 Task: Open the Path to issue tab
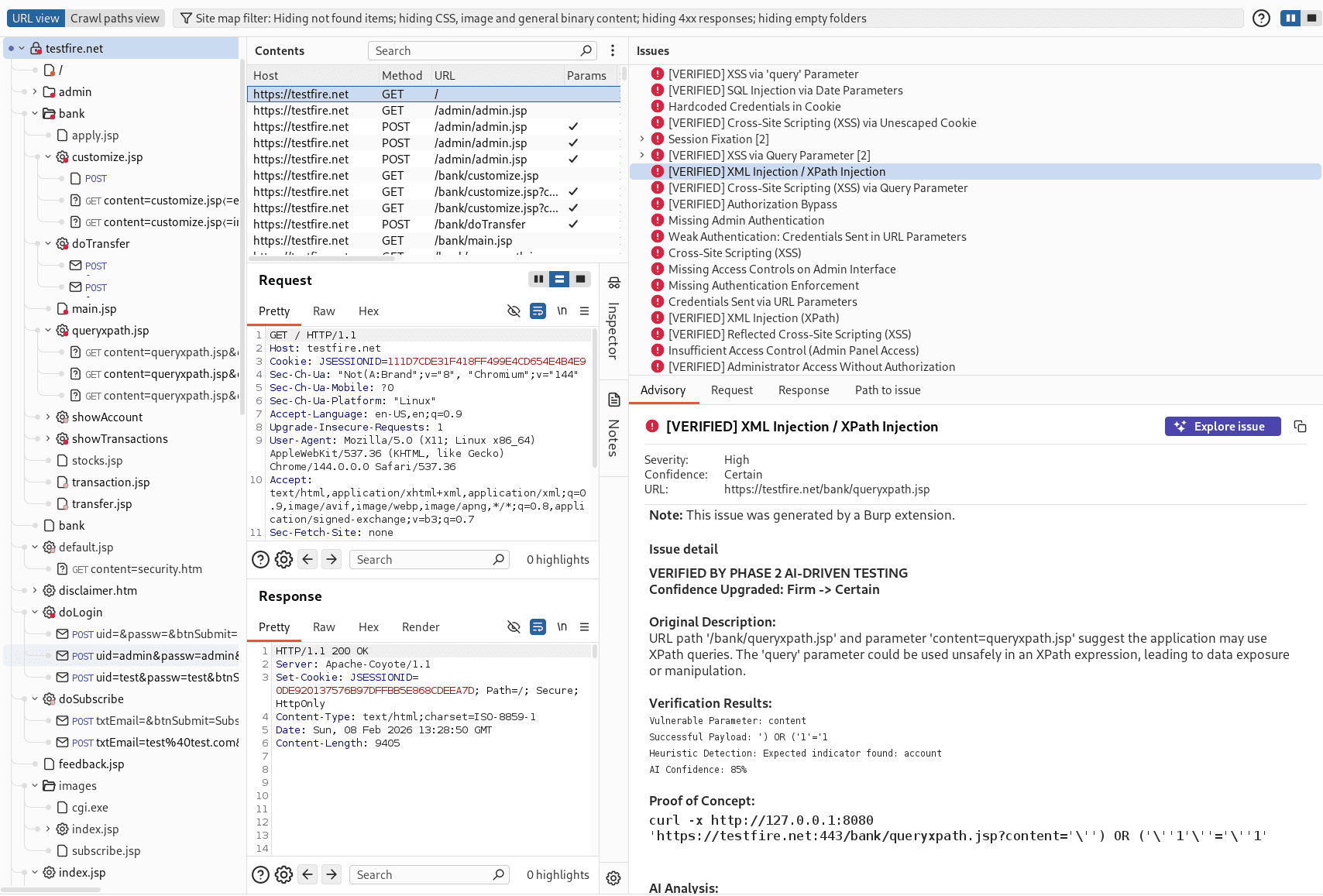pyautogui.click(x=887, y=390)
